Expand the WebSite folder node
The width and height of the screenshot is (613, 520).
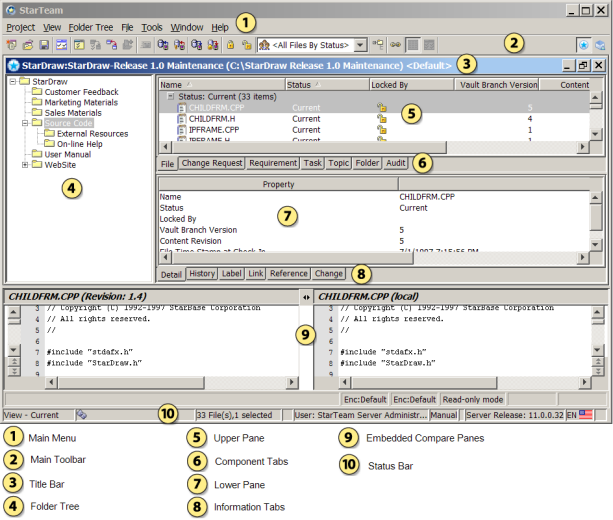[25, 165]
